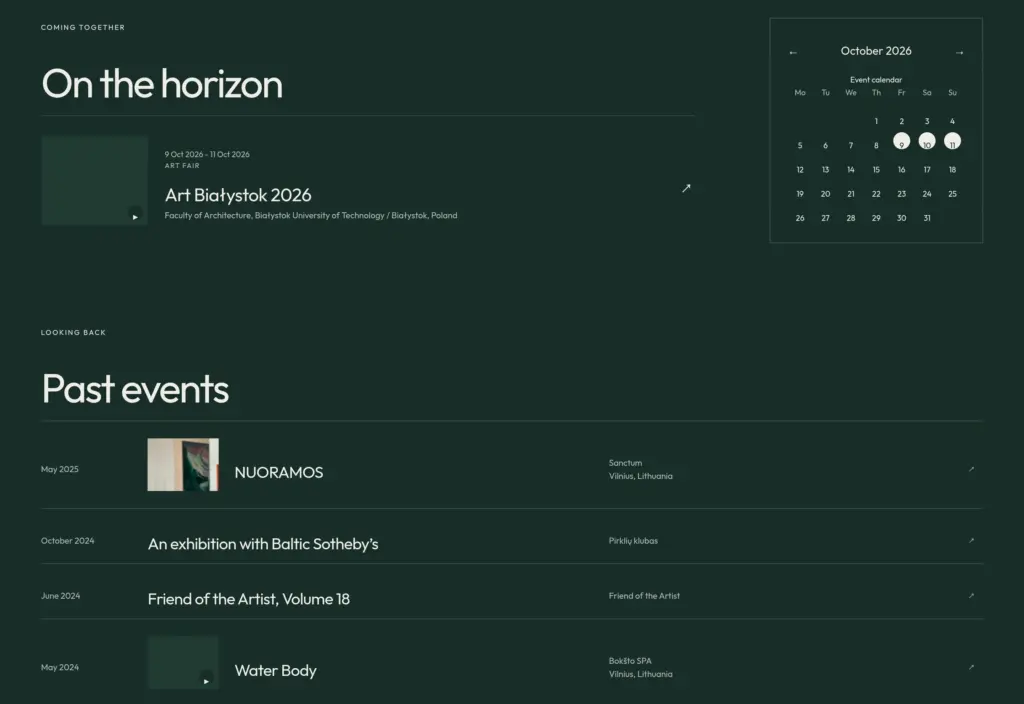Open Friend of the Artist, Volume 18
1024x704 pixels.
tap(249, 599)
